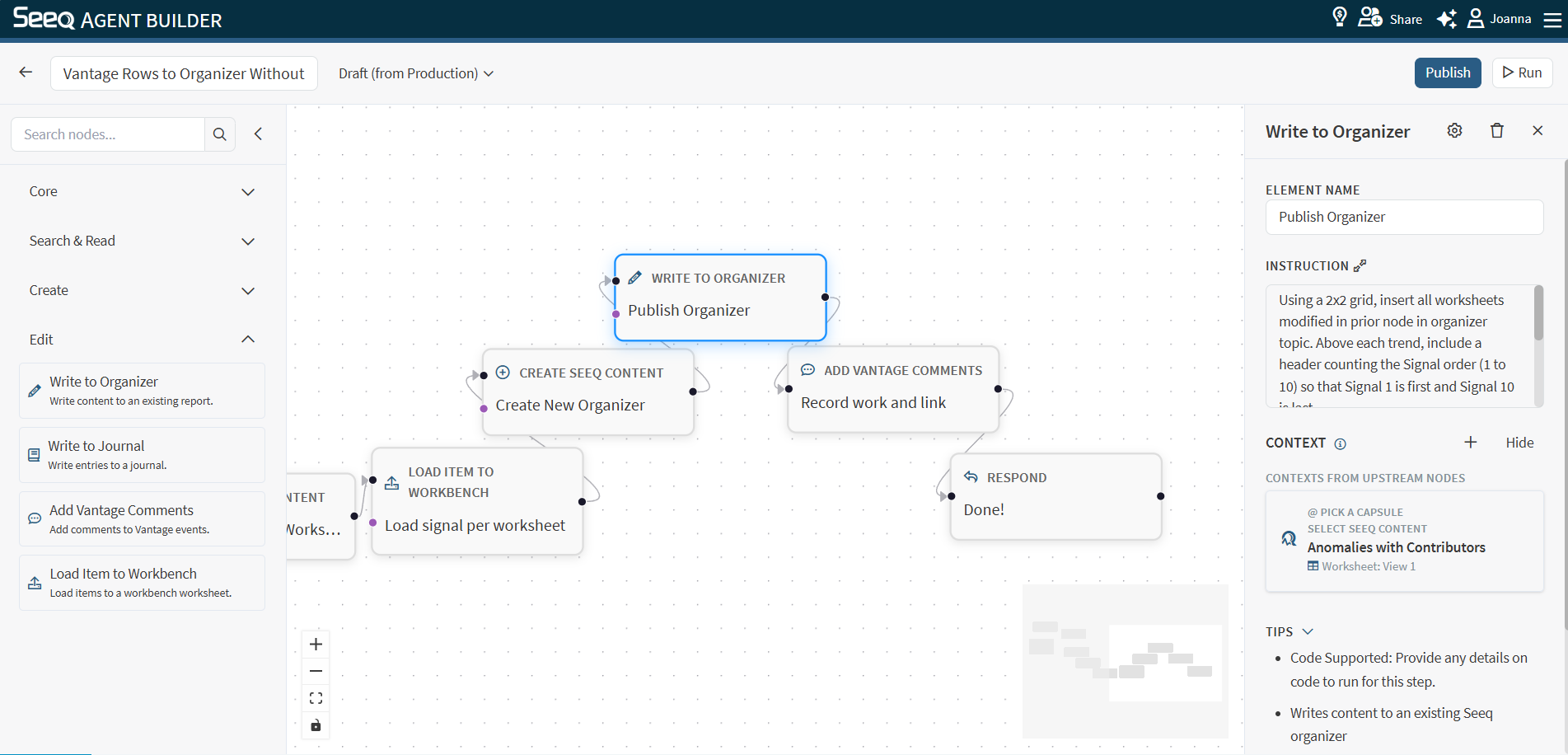Expand instruction editor with the expand icon
Image resolution: width=1568 pixels, height=755 pixels.
pos(1360,265)
